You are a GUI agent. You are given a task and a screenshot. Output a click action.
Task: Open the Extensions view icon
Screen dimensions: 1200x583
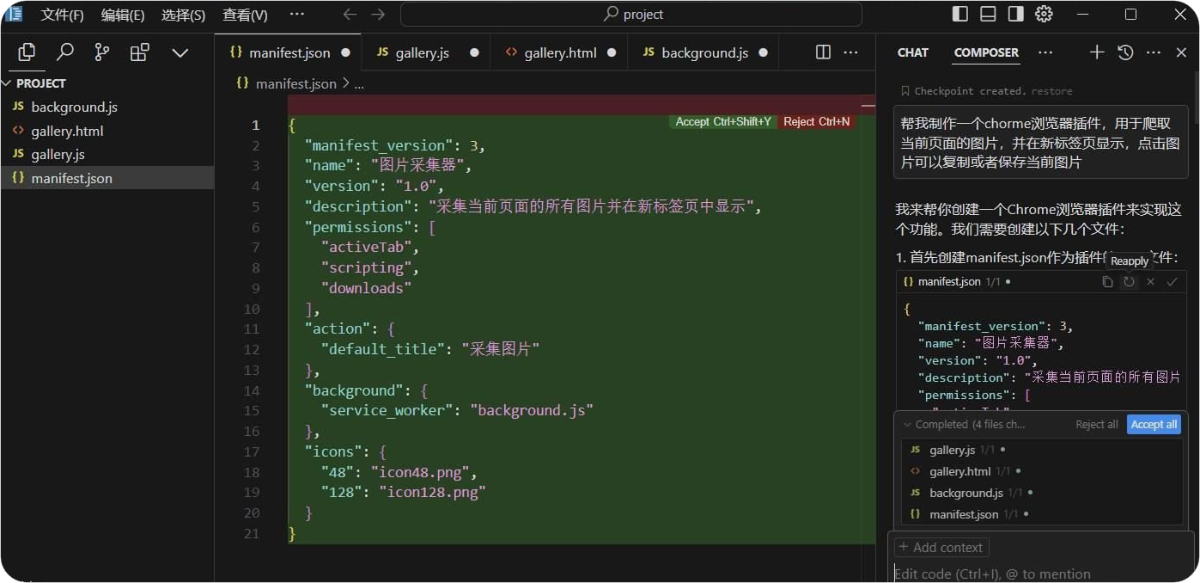[140, 52]
